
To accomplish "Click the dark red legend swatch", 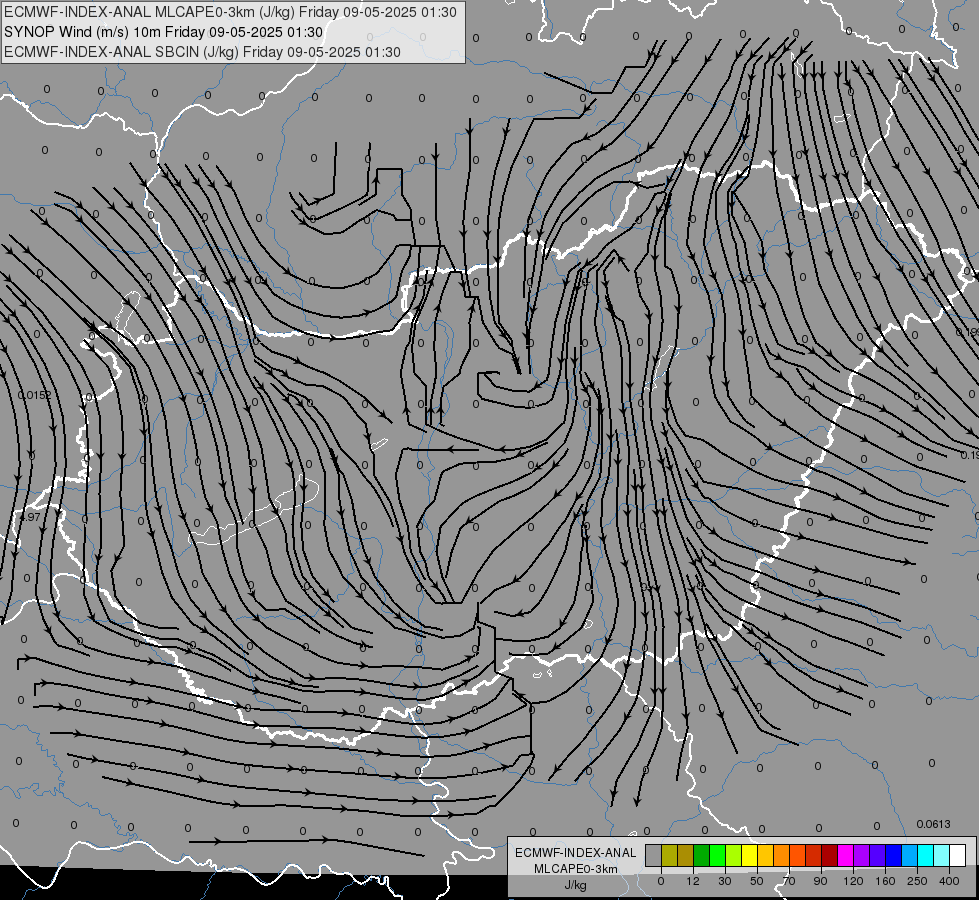I will (x=830, y=855).
